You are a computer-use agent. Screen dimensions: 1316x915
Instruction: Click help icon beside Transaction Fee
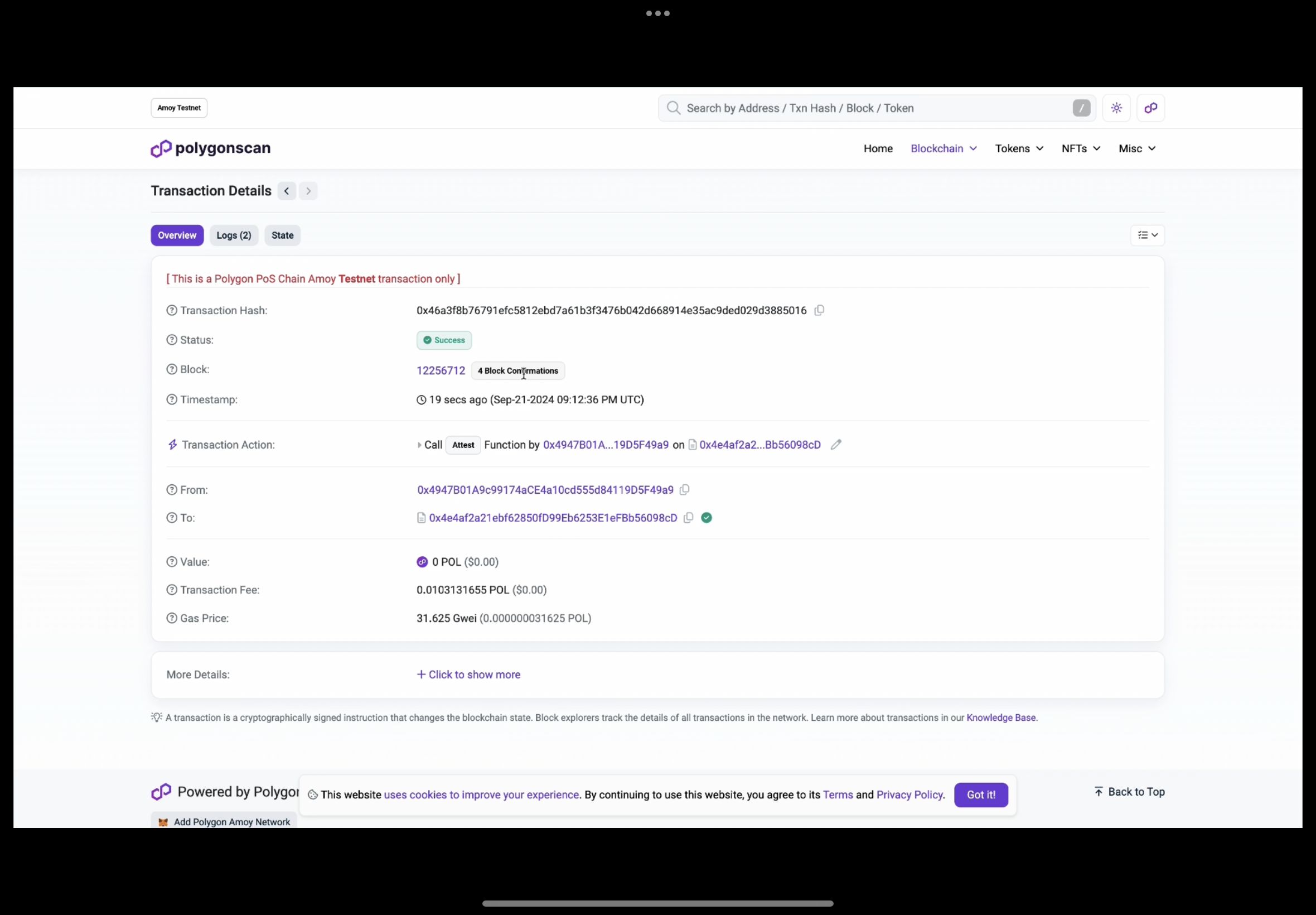[x=171, y=590]
